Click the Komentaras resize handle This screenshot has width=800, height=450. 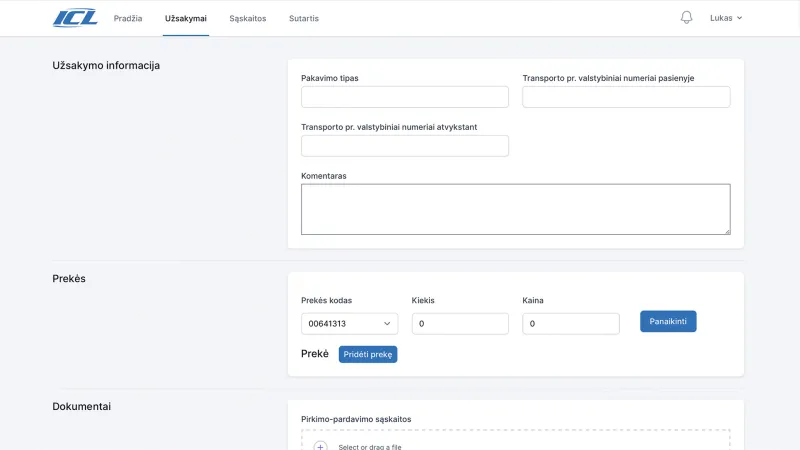click(x=727, y=231)
